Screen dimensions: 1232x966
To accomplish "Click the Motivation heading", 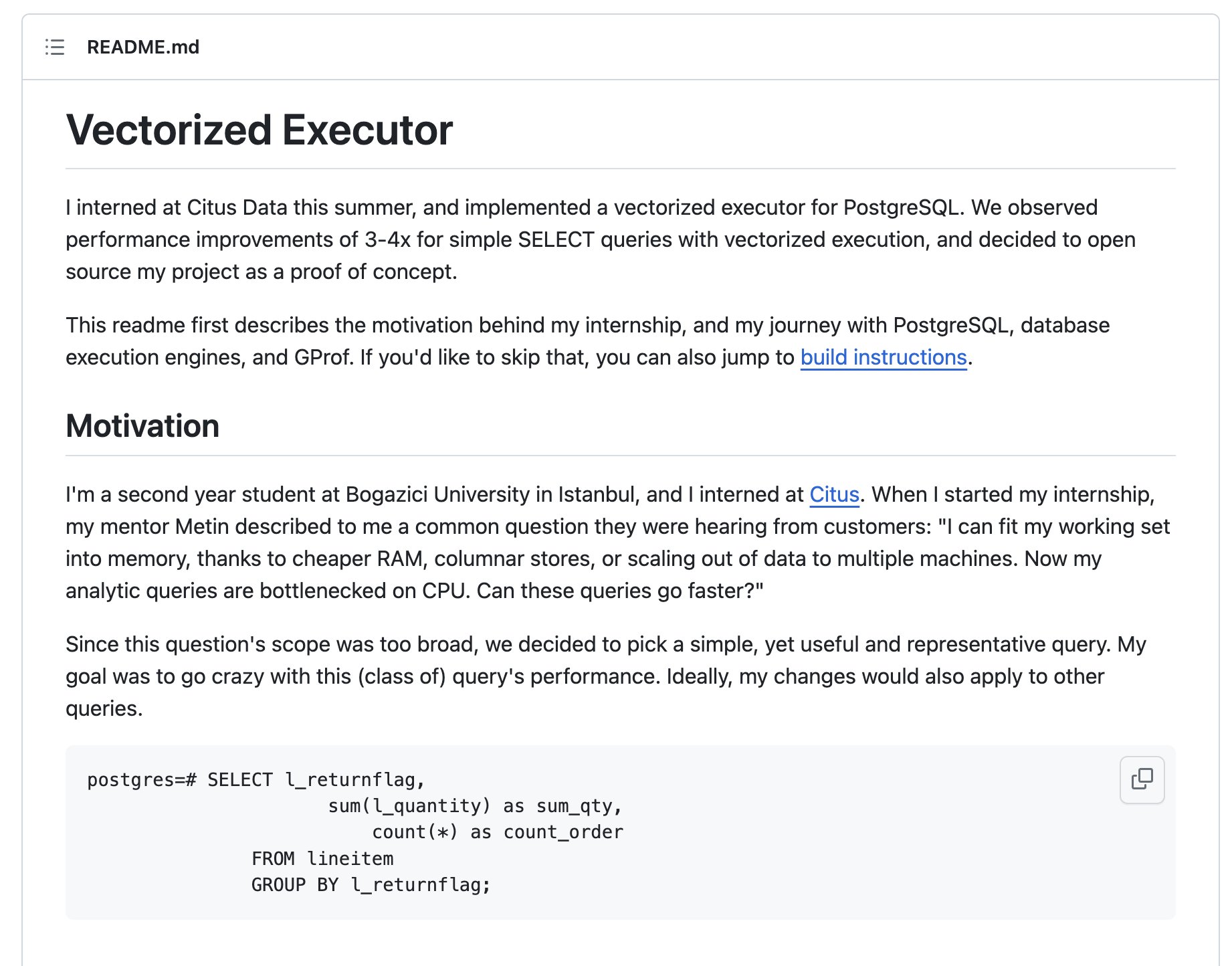I will pyautogui.click(x=142, y=426).
